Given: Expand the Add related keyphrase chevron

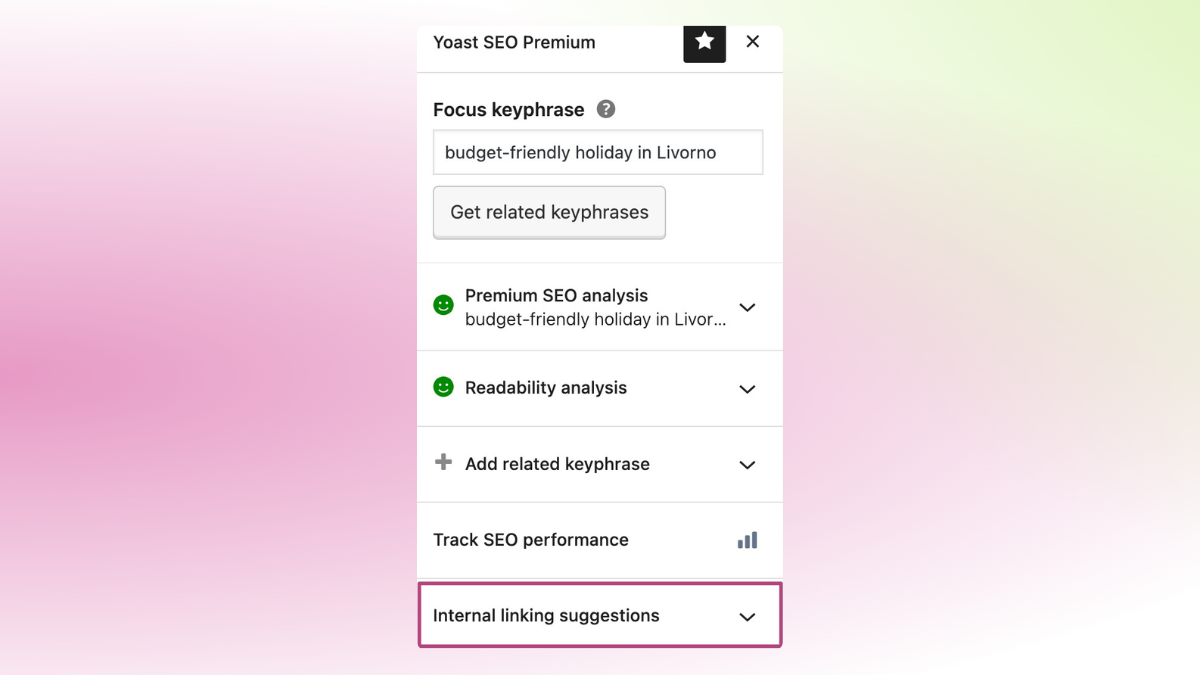Looking at the screenshot, I should 747,465.
